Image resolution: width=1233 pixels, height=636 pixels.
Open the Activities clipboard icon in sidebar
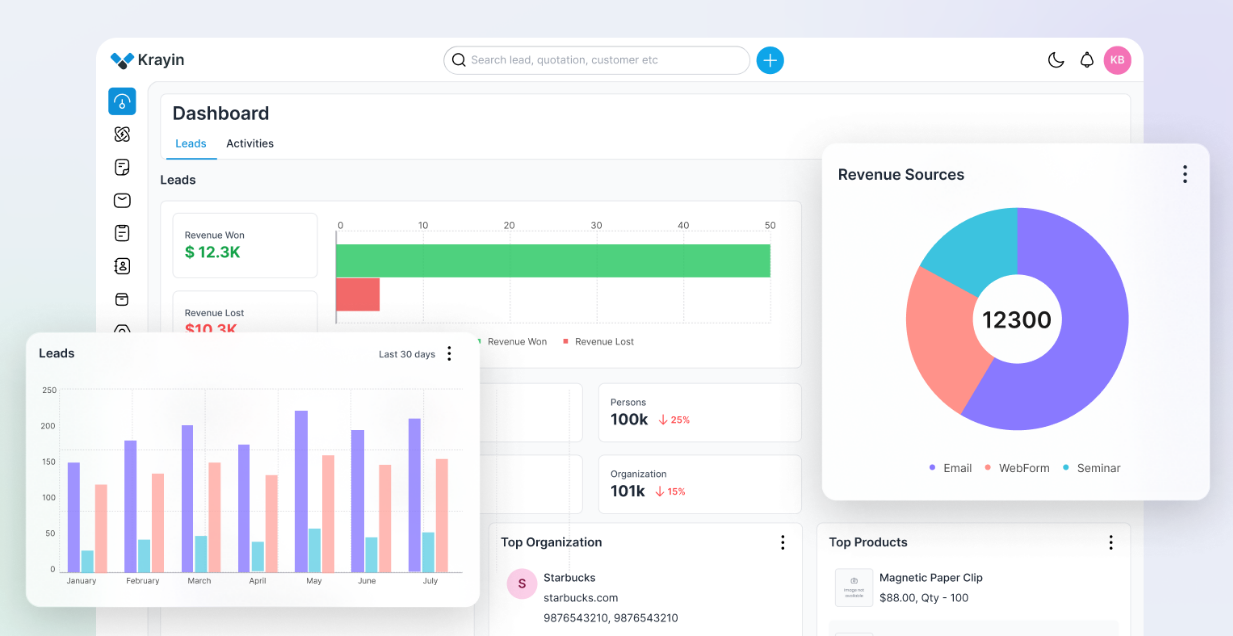click(122, 233)
